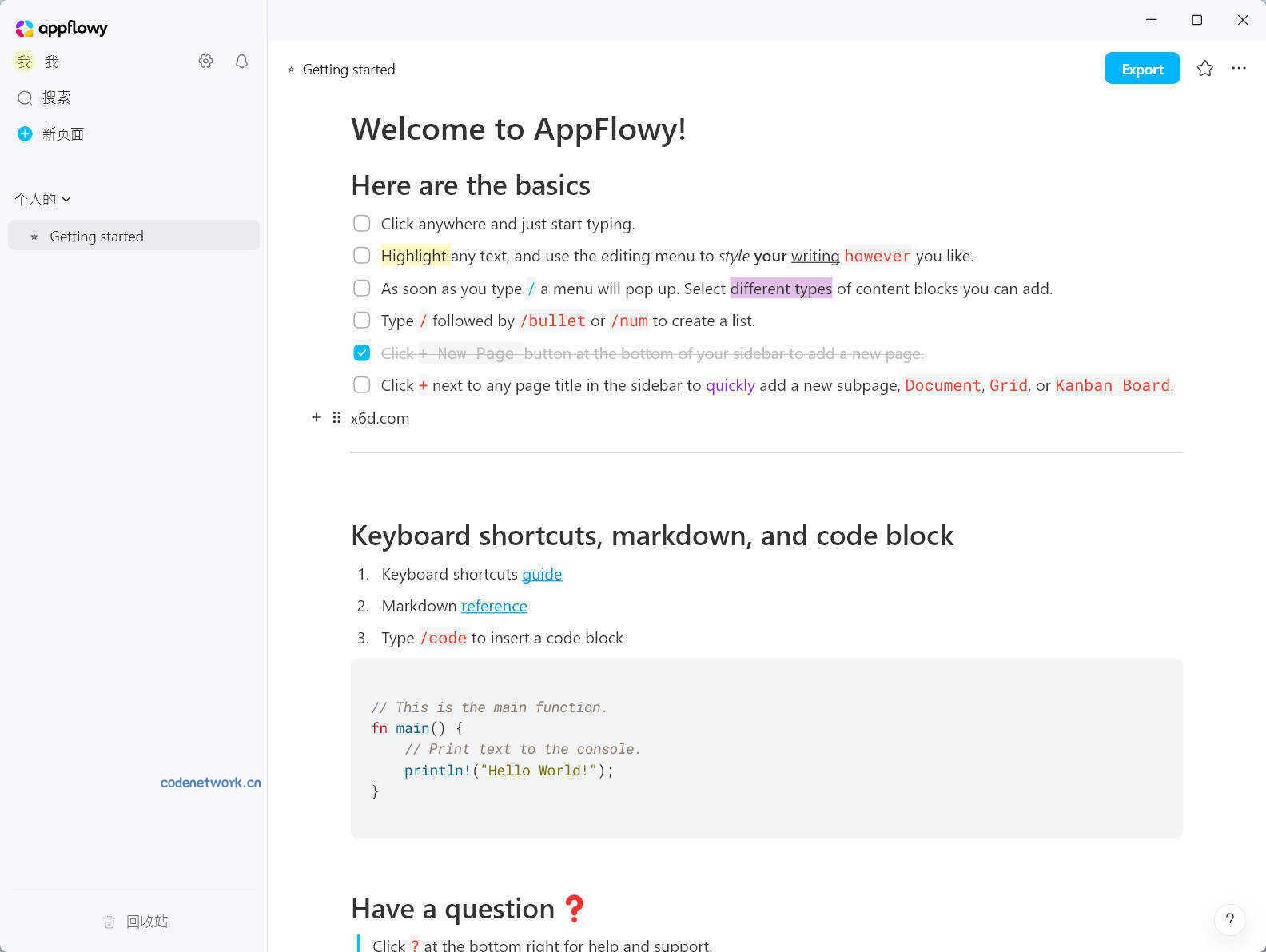
Task: Click the 'Kanban Board' inline code
Action: [1113, 385]
